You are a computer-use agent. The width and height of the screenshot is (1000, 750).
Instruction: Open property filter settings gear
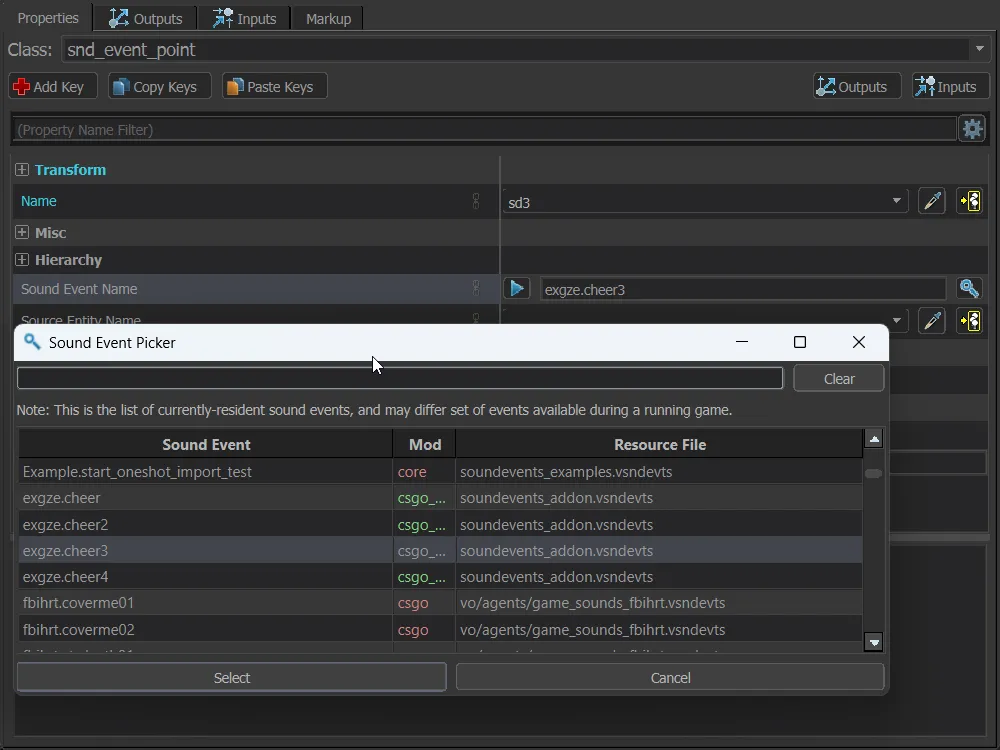(972, 129)
